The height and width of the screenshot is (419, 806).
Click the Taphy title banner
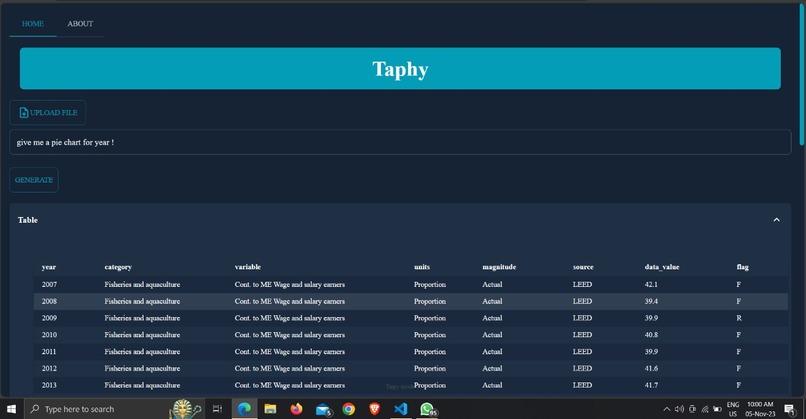tap(400, 69)
